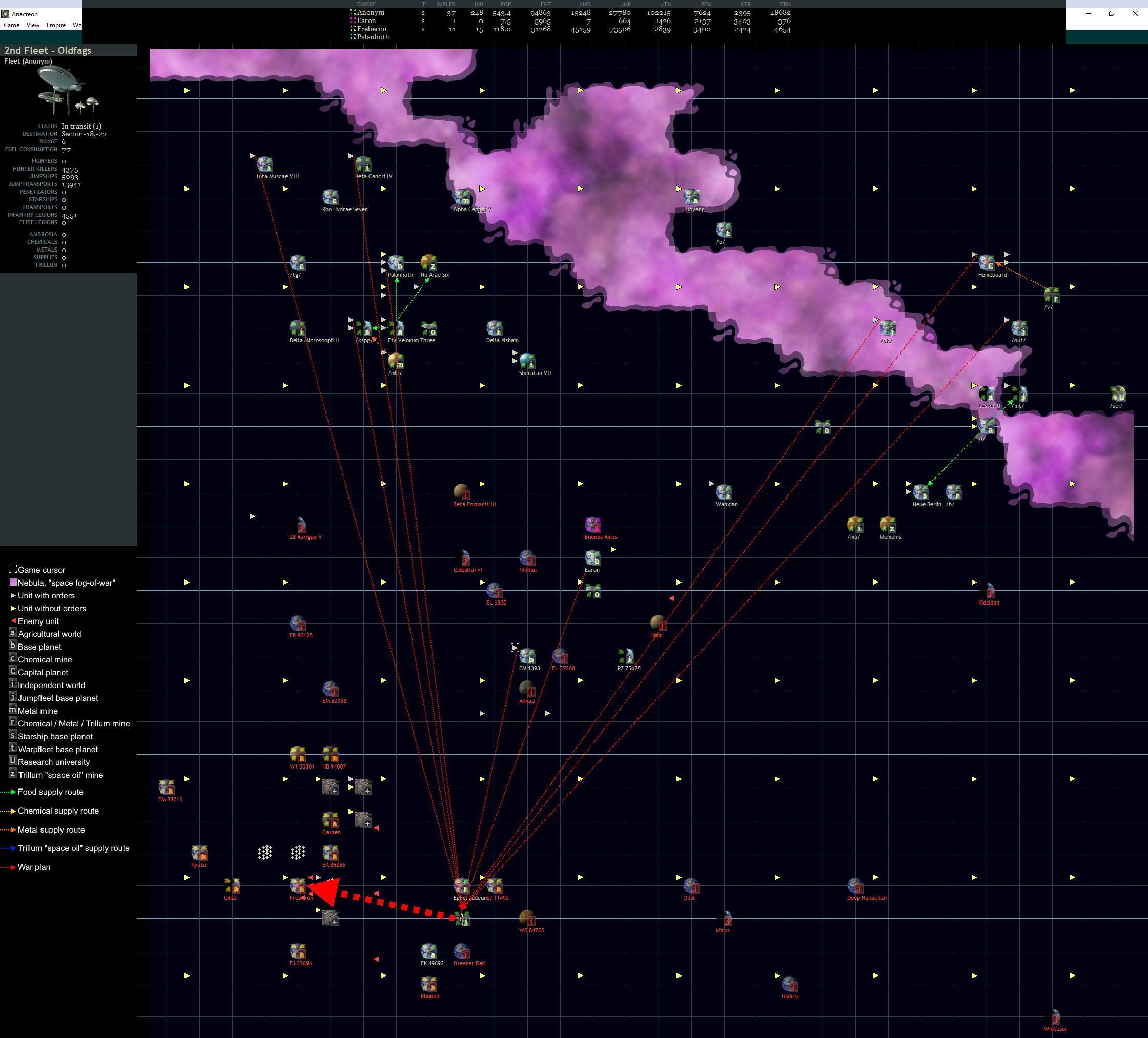1148x1038 pixels.
Task: Click the Neue Berlin planet
Action: pos(921,492)
